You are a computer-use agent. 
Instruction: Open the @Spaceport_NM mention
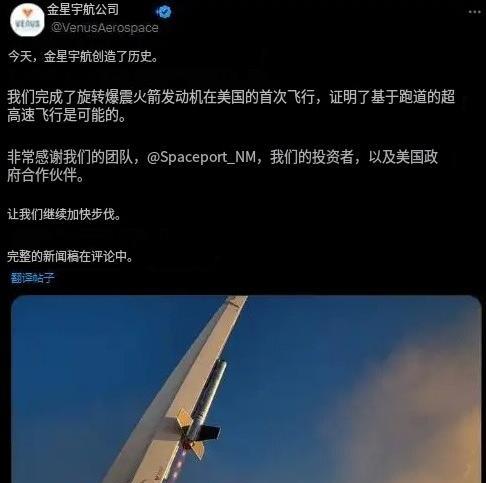click(201, 157)
